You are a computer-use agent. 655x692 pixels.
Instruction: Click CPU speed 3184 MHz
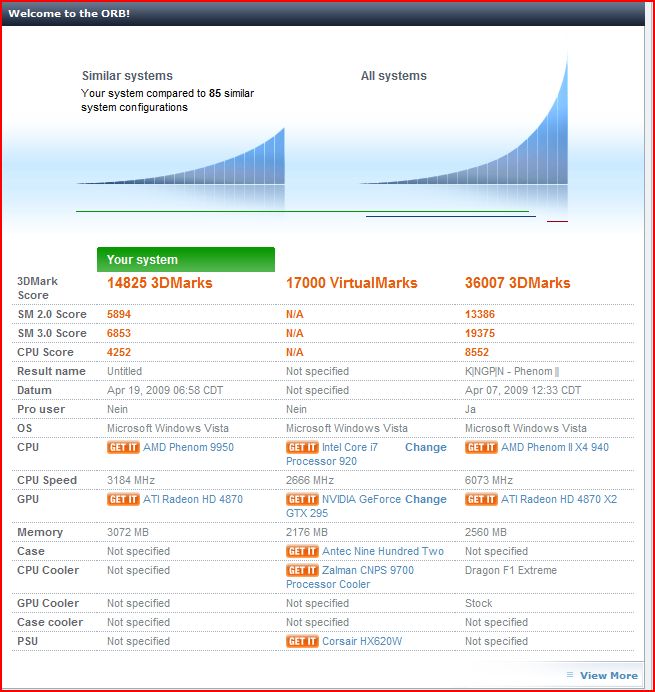click(131, 480)
